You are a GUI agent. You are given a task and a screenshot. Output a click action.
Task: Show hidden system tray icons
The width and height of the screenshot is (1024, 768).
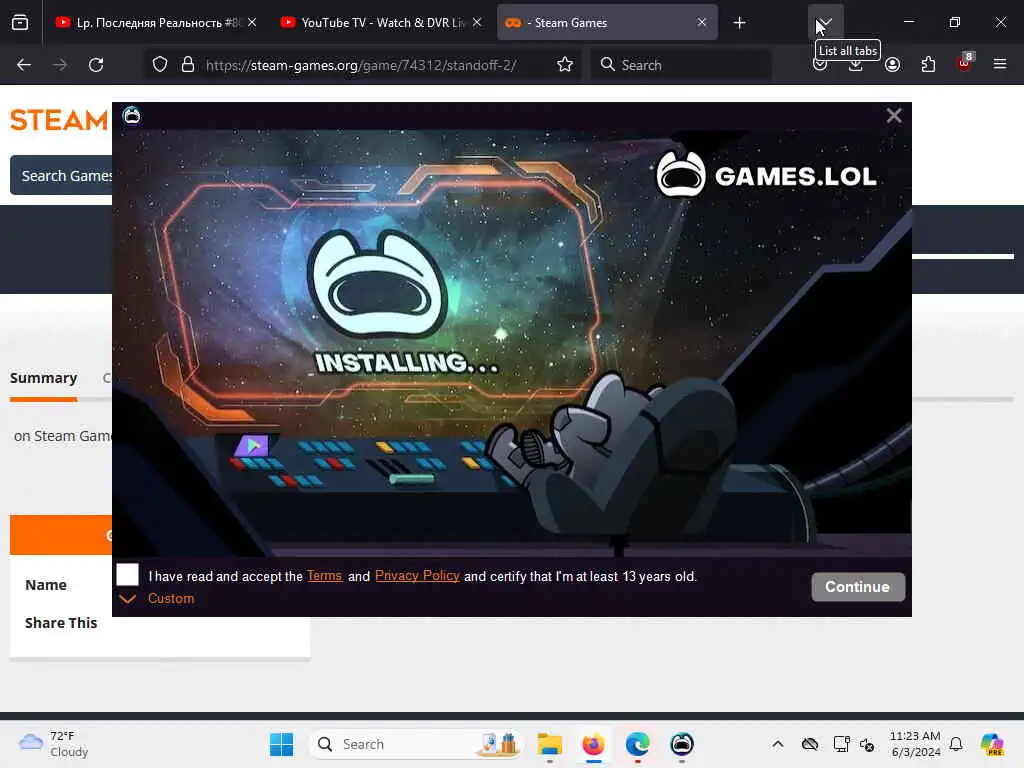pos(778,744)
